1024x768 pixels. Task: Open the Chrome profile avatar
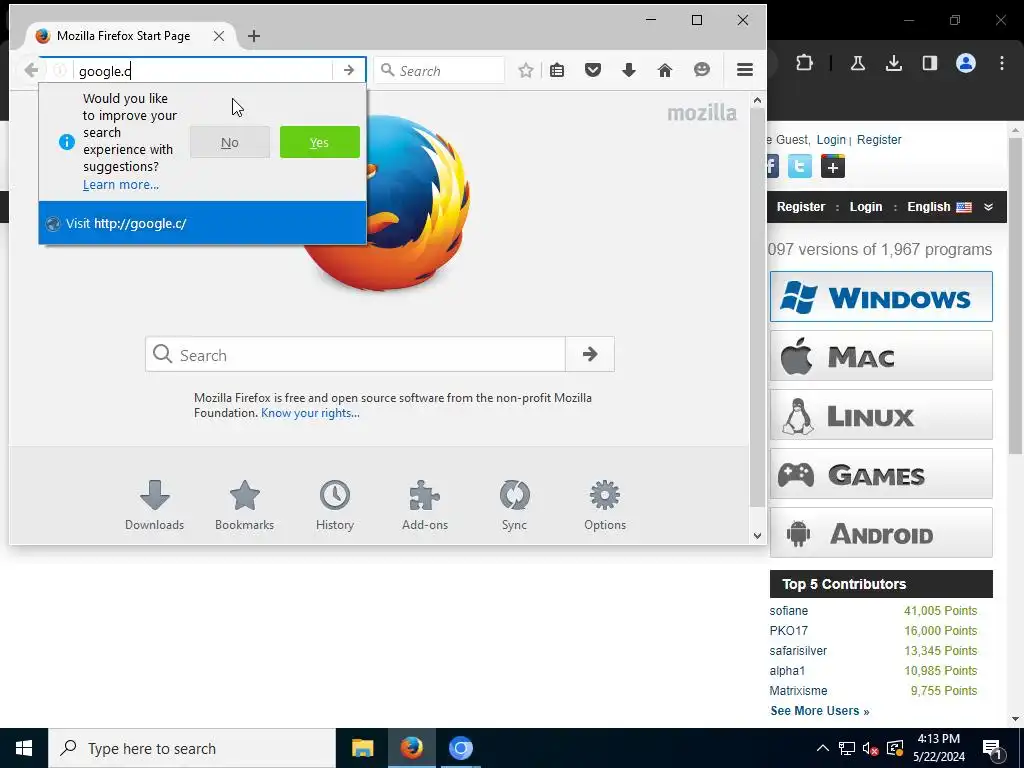(966, 63)
